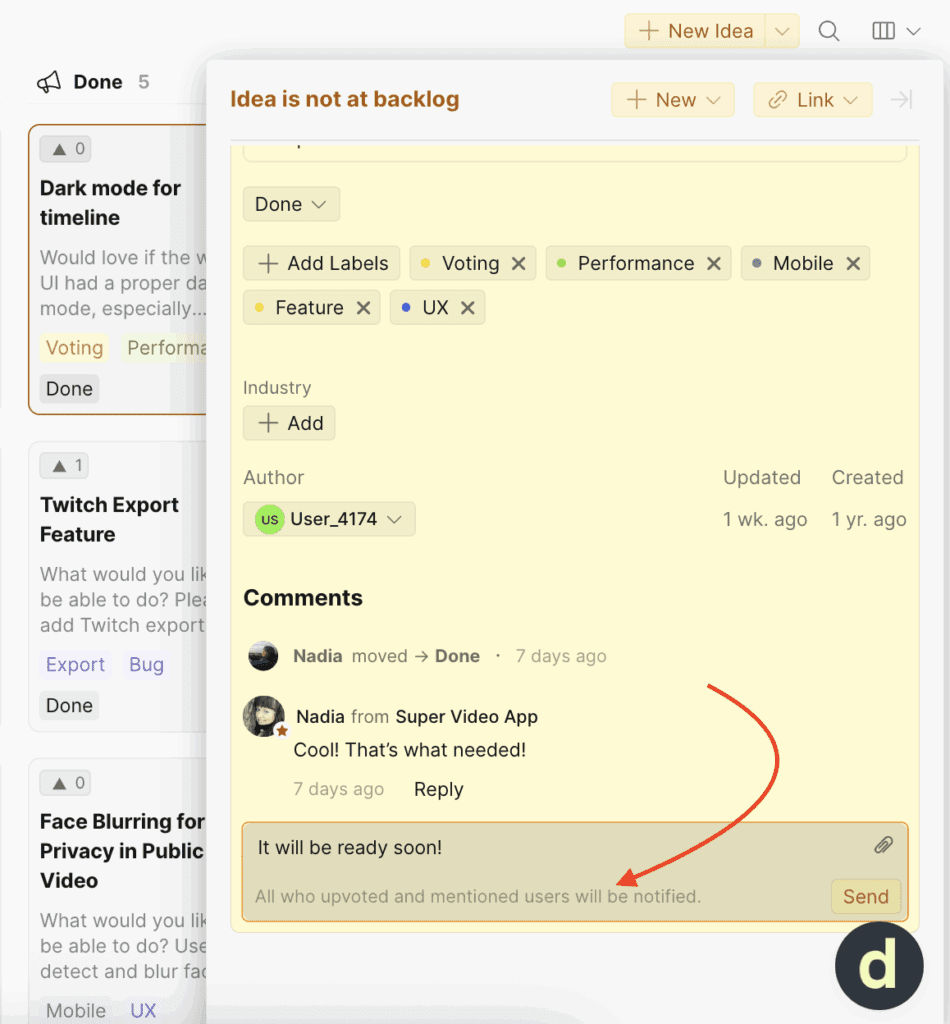Remove the Mobile label chip
Image resolution: width=950 pixels, height=1024 pixels.
click(x=853, y=264)
